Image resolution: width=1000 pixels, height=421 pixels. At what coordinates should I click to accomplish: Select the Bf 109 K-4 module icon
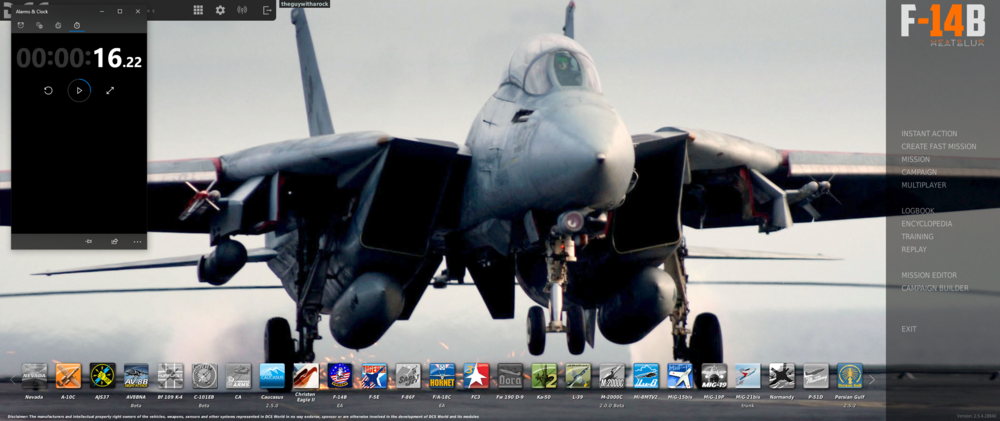click(x=170, y=376)
